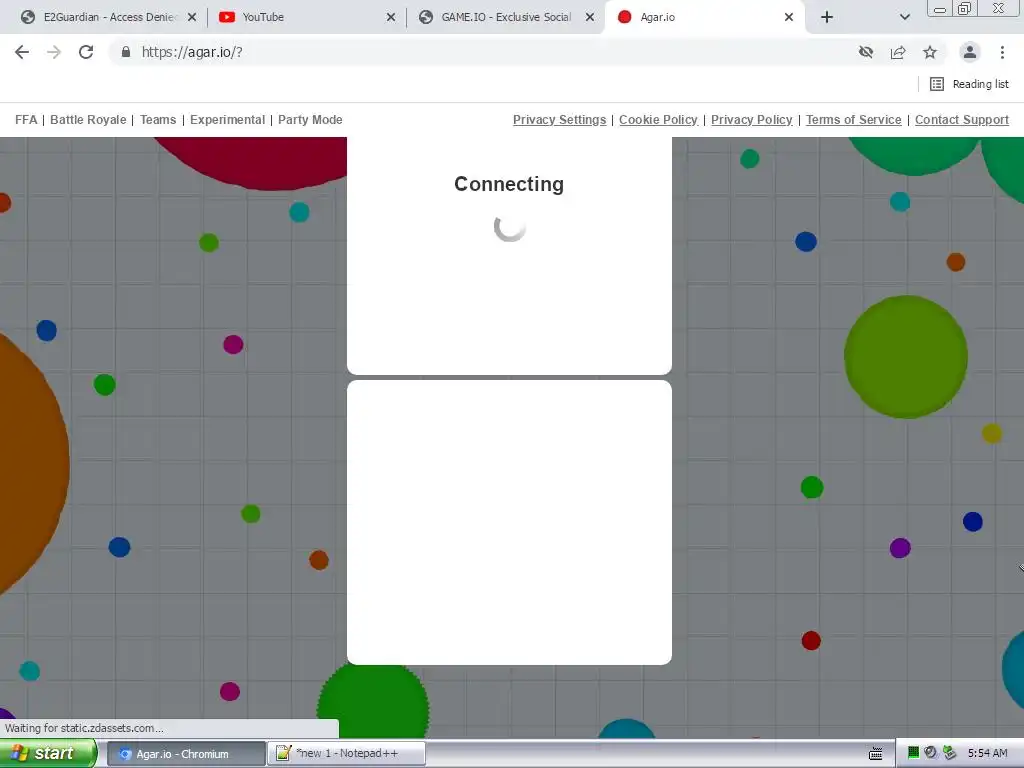Open Privacy Settings link

(x=560, y=120)
